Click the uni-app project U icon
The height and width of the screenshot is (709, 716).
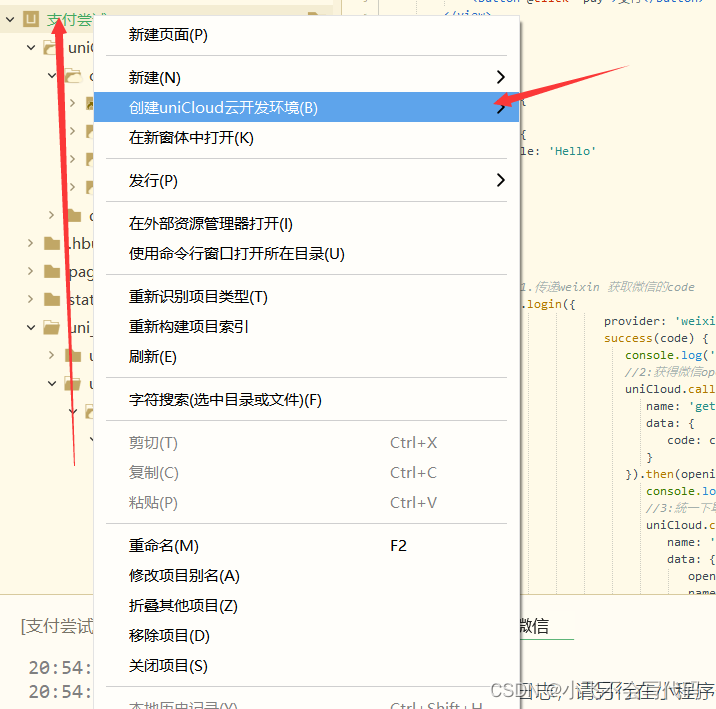pyautogui.click(x=31, y=19)
